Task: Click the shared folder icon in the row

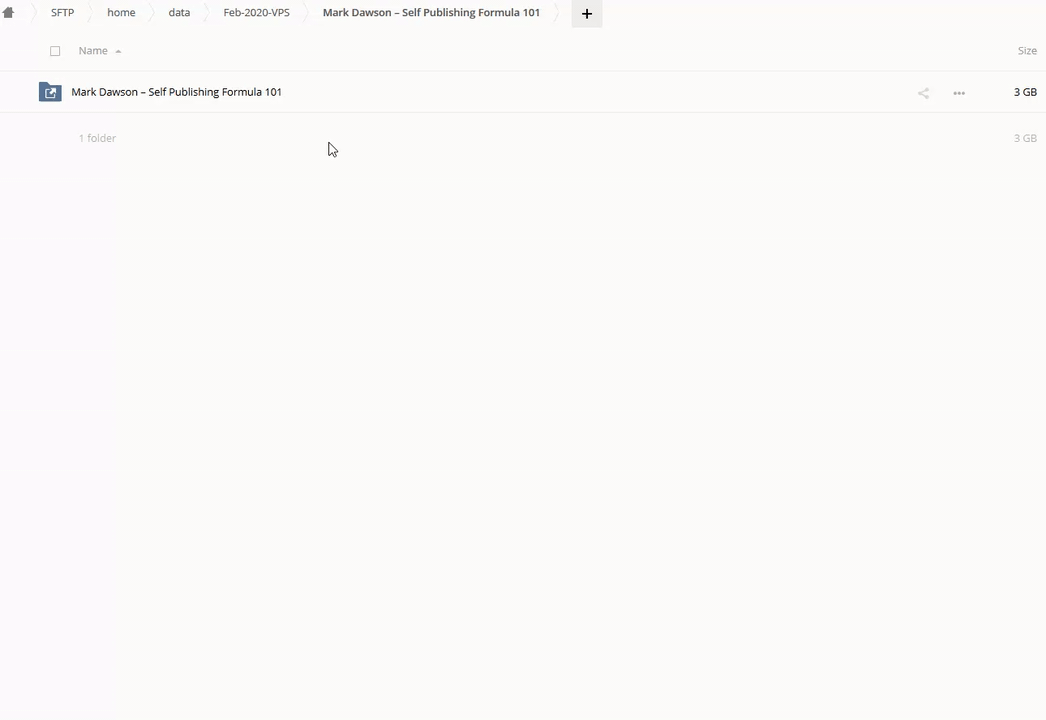Action: 50,92
